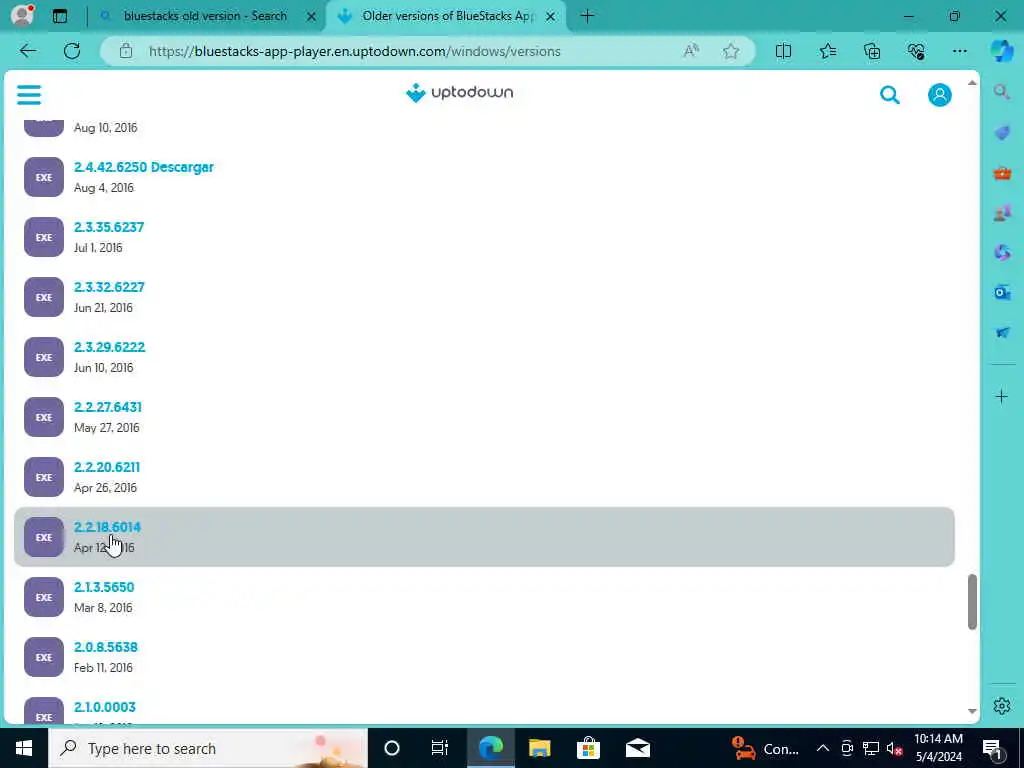Go back to the previous page
The width and height of the screenshot is (1024, 768).
[27, 51]
